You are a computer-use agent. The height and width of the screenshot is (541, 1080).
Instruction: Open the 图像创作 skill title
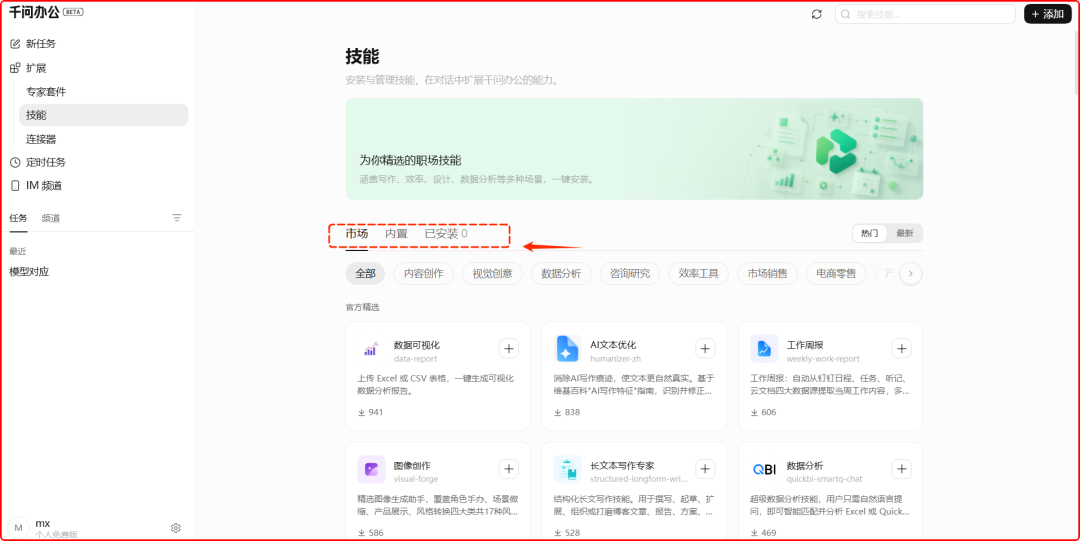click(x=412, y=465)
